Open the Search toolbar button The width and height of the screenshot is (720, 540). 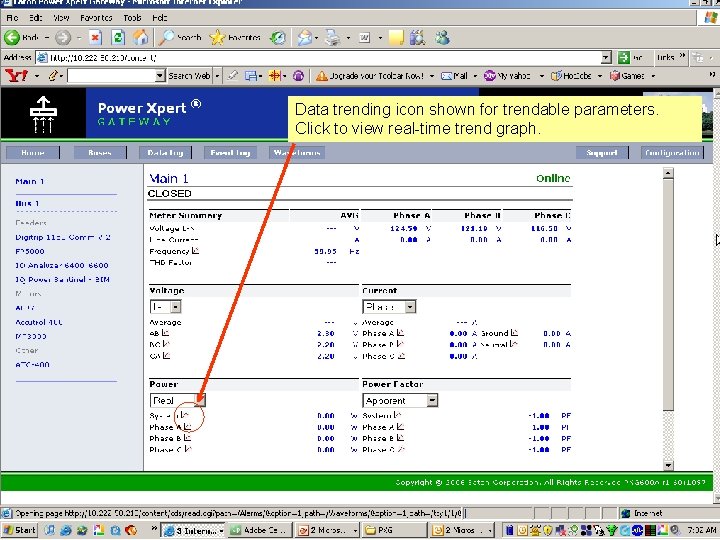point(180,37)
